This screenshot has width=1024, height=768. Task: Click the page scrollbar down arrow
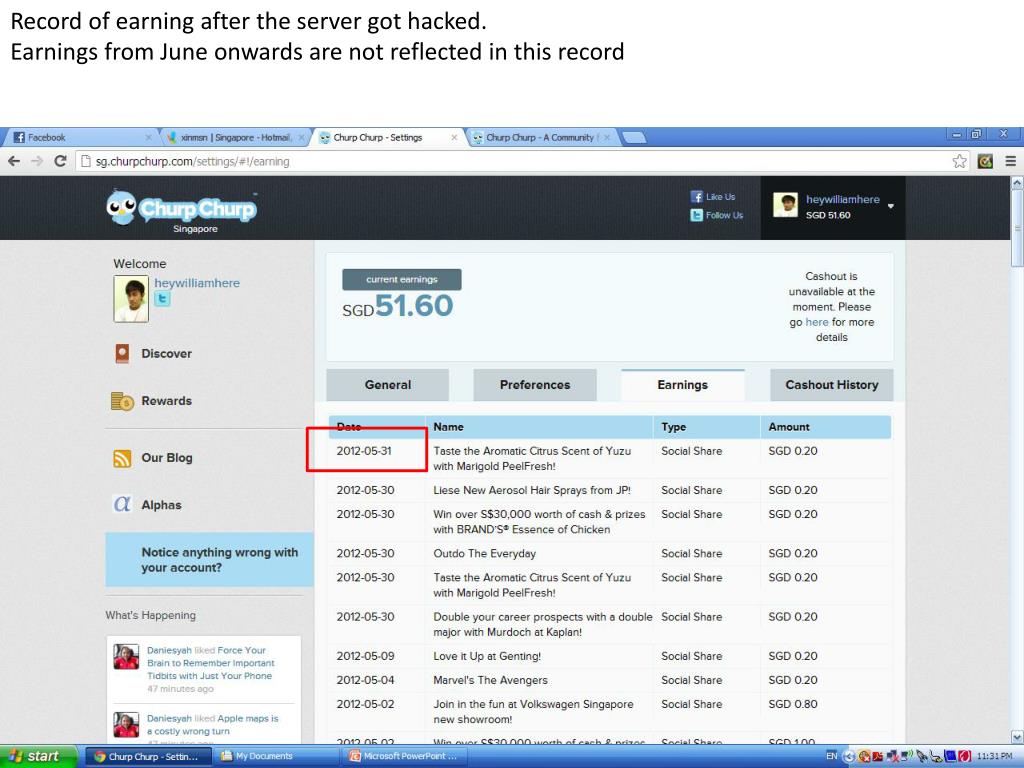pos(1017,737)
